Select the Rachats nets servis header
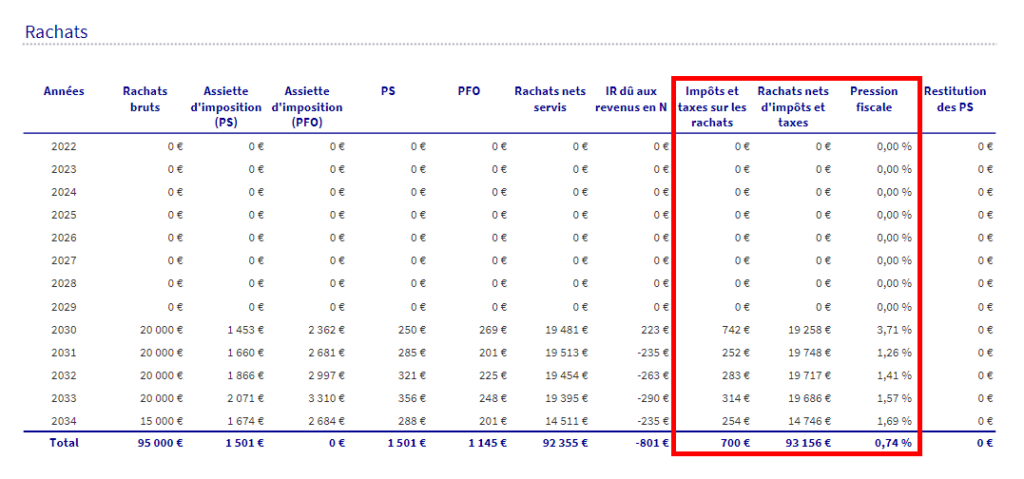The width and height of the screenshot is (1024, 479). point(550,99)
